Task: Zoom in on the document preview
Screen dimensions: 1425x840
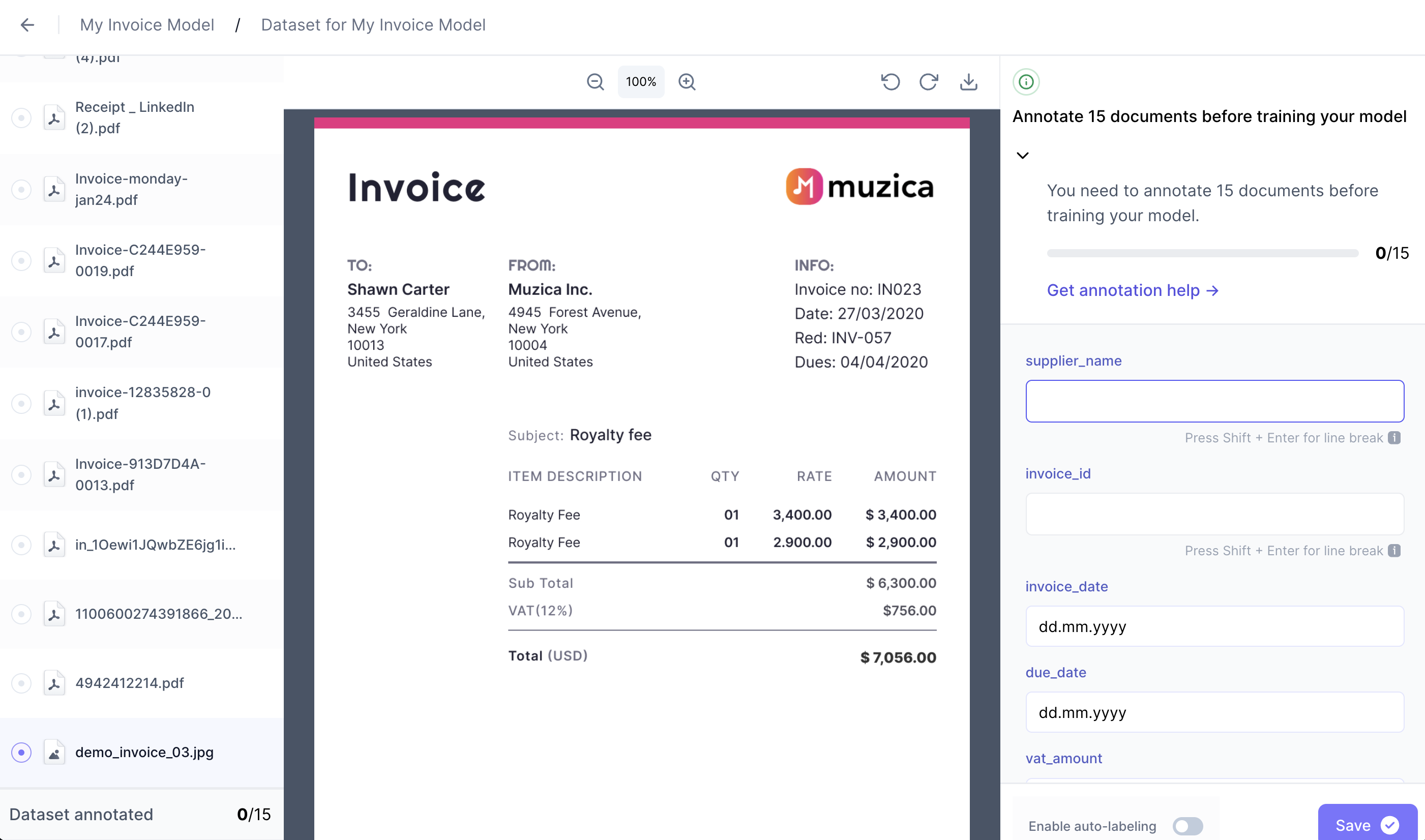Action: [x=687, y=81]
